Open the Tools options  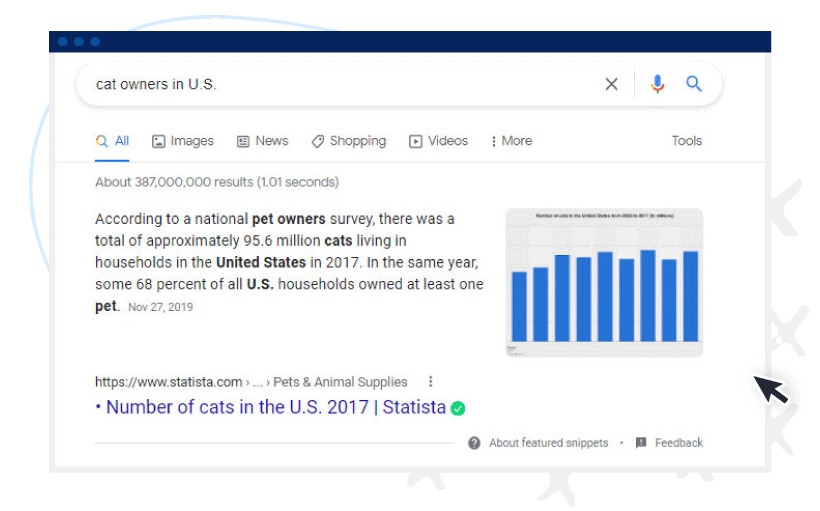click(x=686, y=141)
